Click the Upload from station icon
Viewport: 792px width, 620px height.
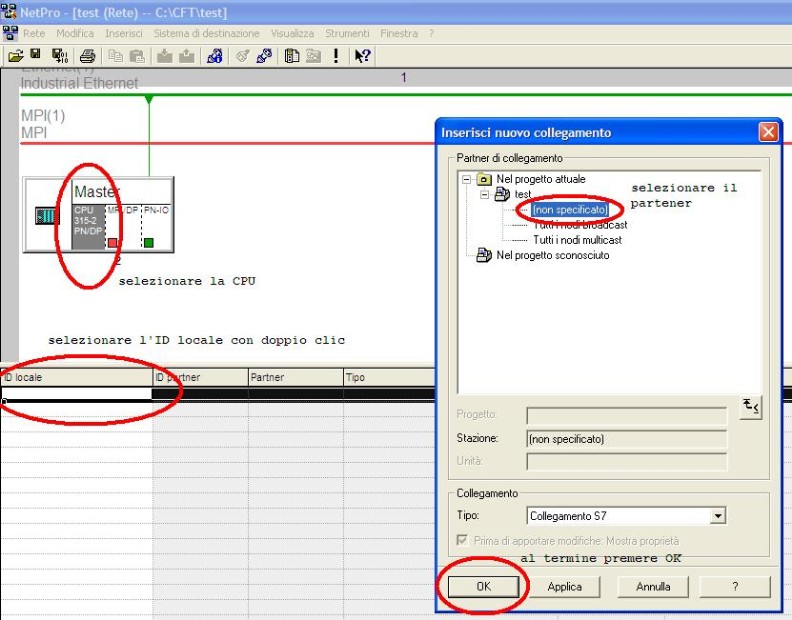pyautogui.click(x=186, y=56)
